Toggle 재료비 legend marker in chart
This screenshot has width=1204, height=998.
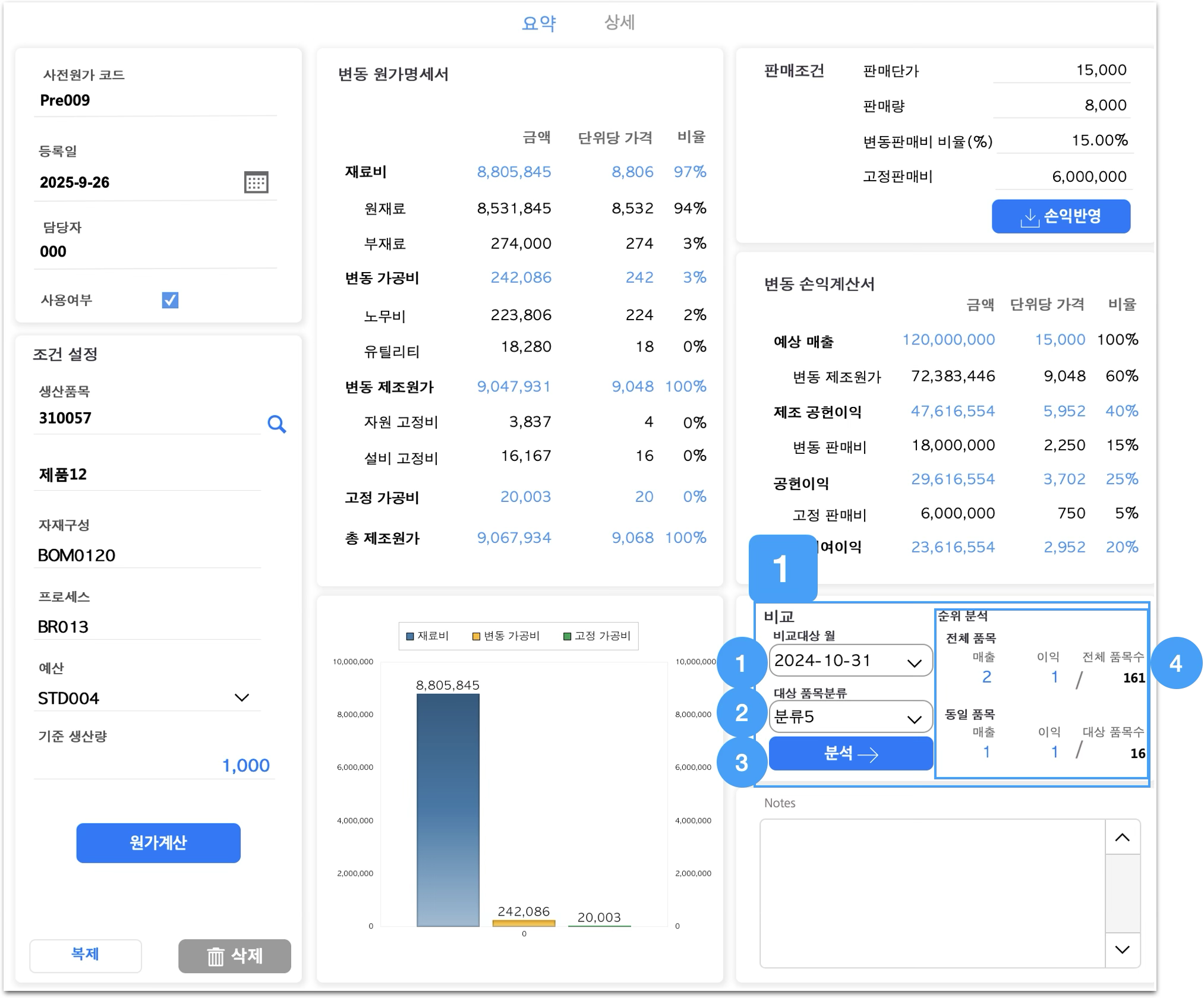coord(409,636)
